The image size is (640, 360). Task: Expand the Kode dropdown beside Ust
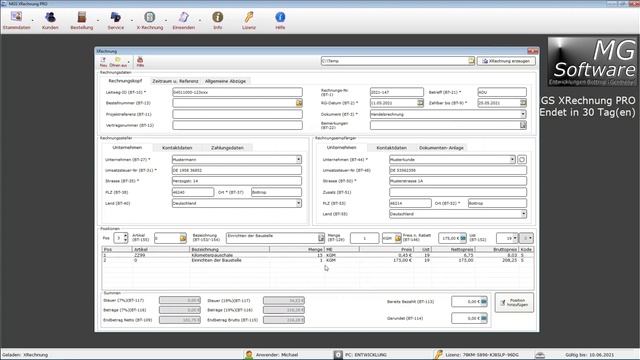(530, 238)
